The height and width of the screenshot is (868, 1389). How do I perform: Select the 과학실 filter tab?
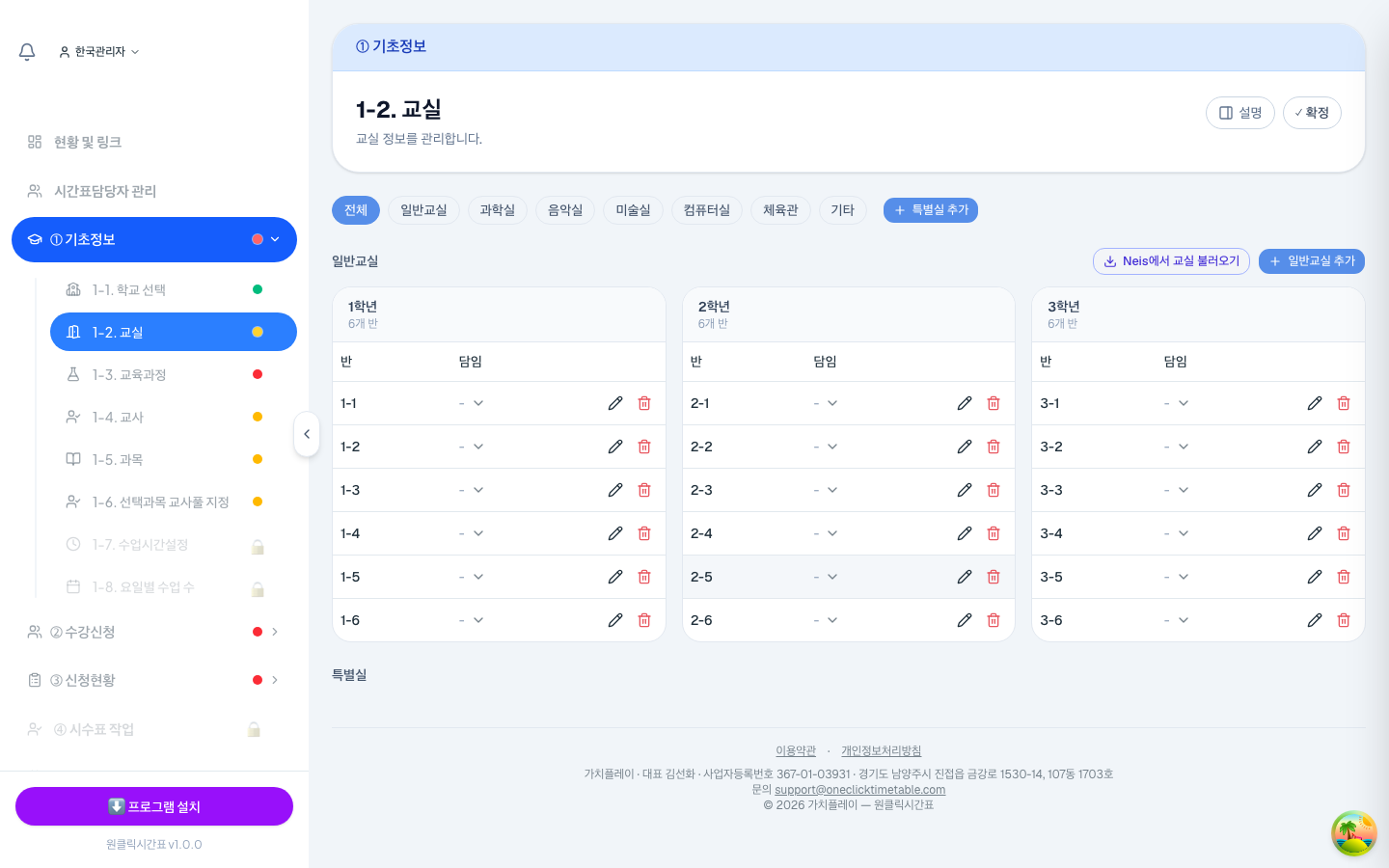498,210
